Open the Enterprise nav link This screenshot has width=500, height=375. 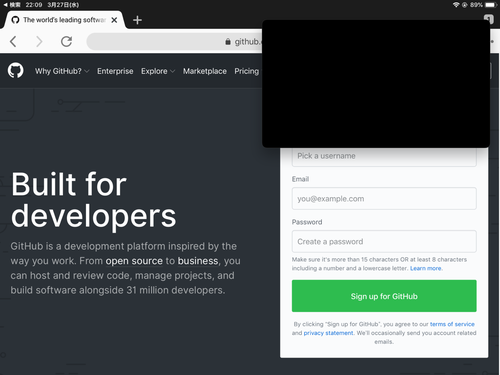pyautogui.click(x=115, y=71)
